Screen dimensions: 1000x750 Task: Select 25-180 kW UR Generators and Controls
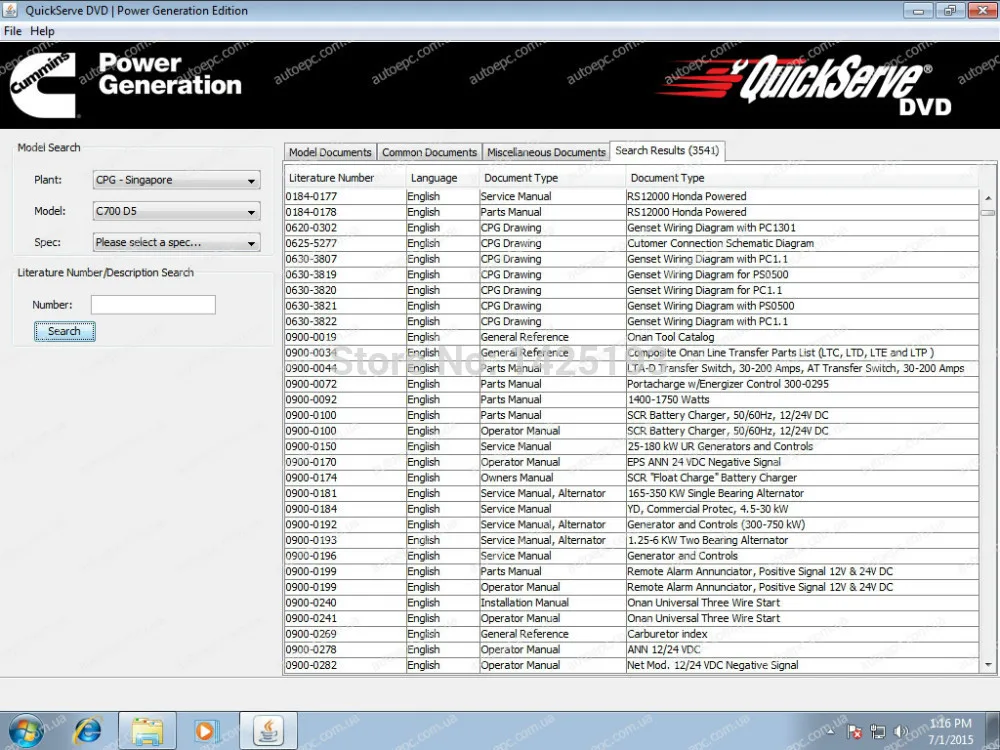click(x=719, y=446)
